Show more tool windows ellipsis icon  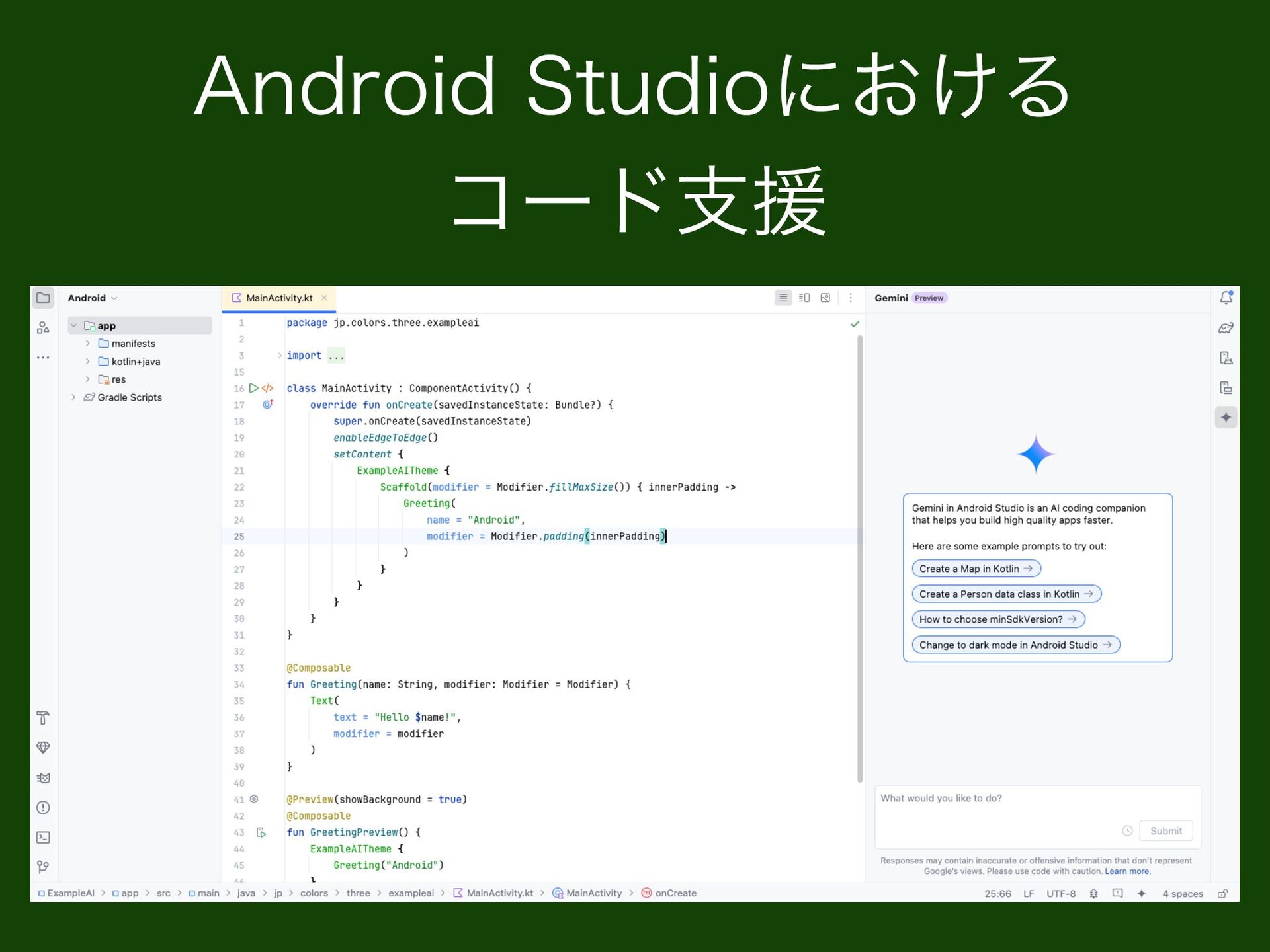click(44, 358)
